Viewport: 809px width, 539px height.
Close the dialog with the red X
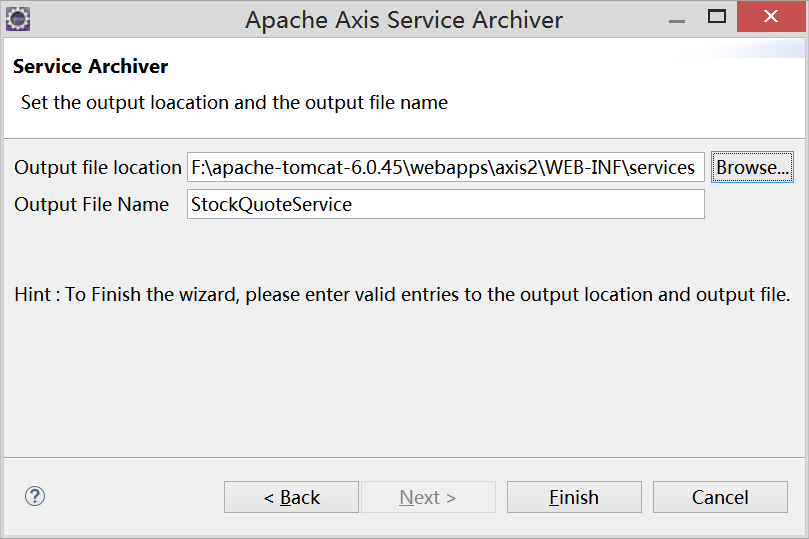tap(771, 17)
